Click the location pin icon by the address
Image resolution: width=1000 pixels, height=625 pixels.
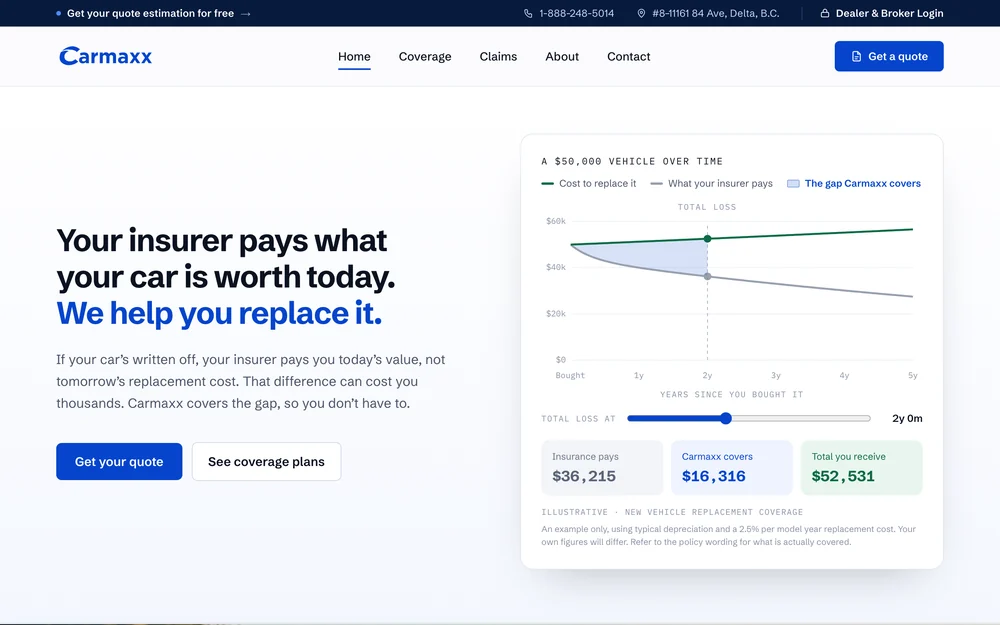coord(641,13)
